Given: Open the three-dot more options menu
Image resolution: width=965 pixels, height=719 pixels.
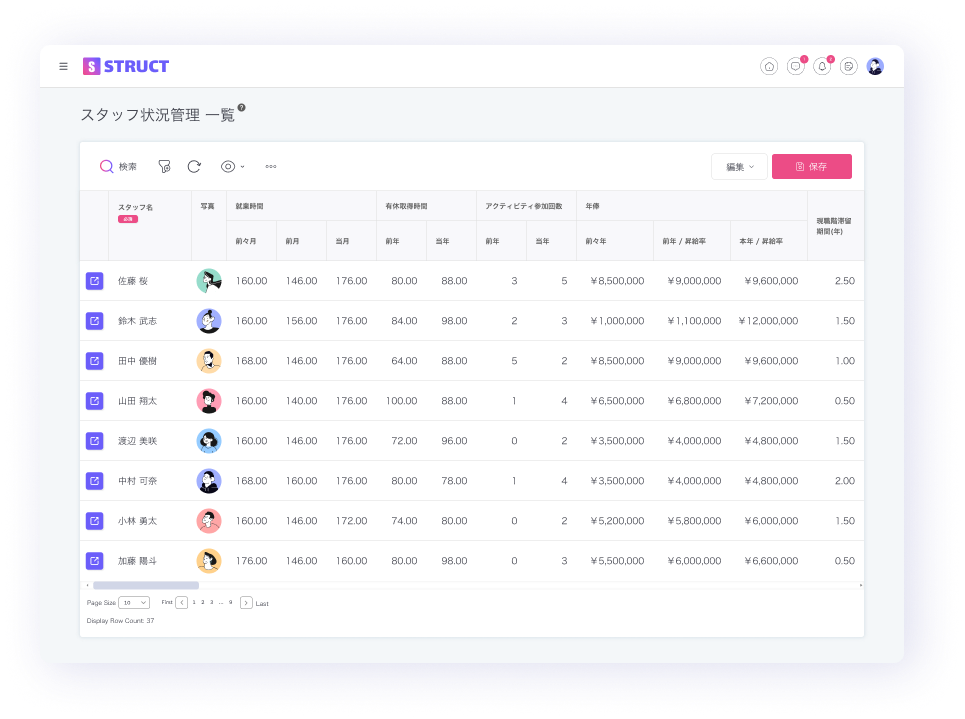Looking at the screenshot, I should (271, 166).
